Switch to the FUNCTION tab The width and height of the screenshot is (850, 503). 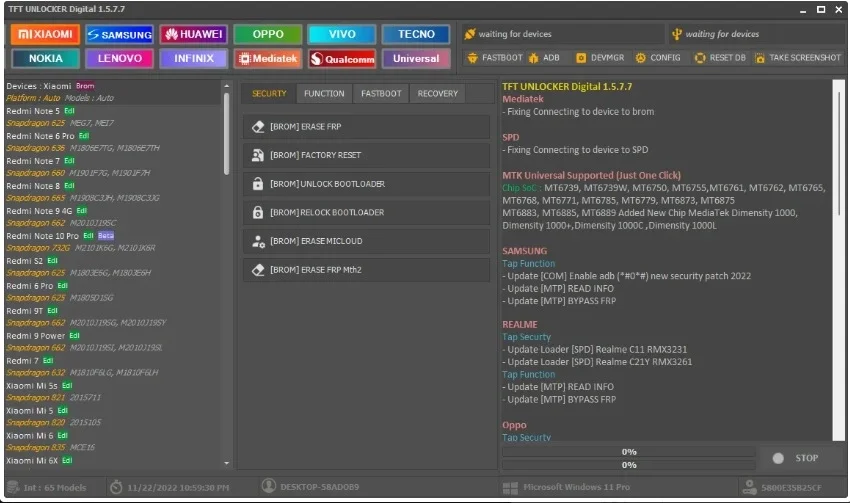324,93
